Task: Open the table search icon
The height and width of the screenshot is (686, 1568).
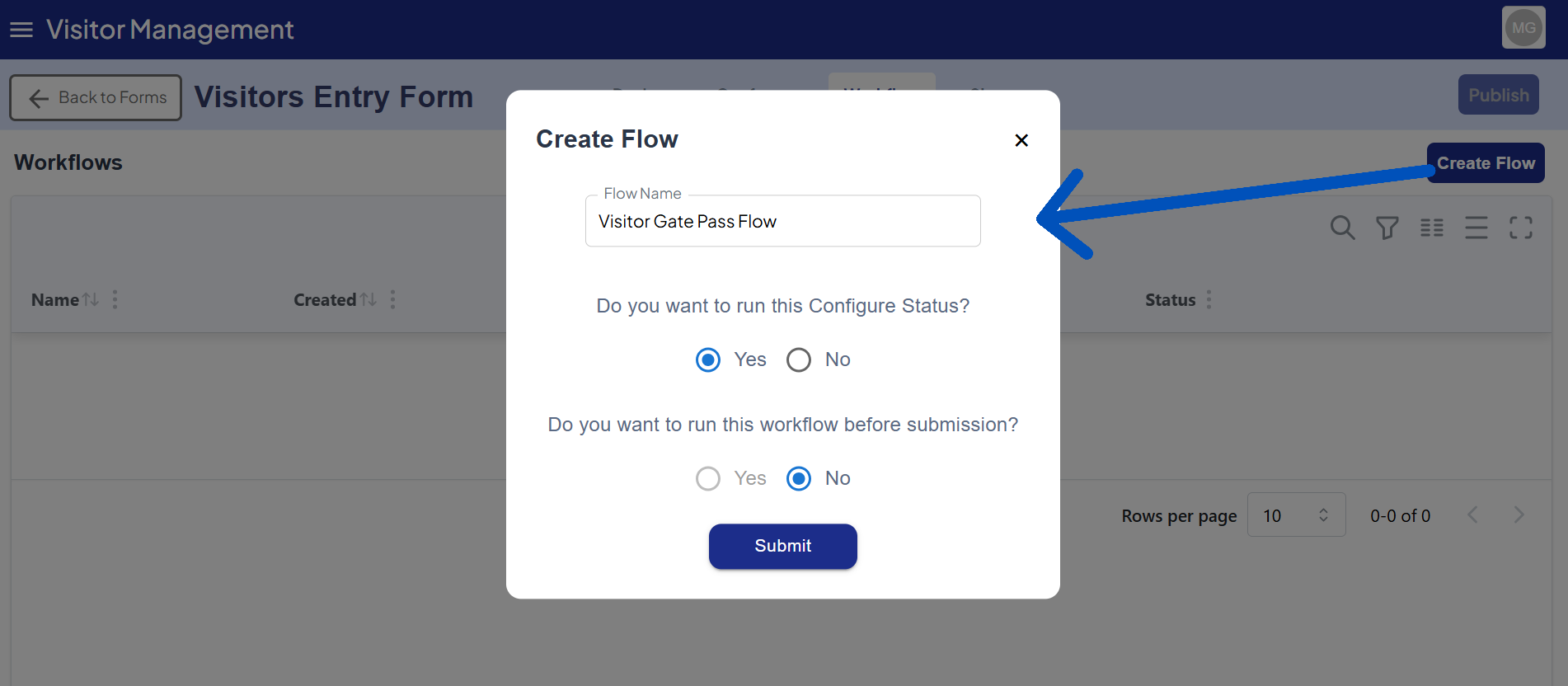Action: 1342,228
